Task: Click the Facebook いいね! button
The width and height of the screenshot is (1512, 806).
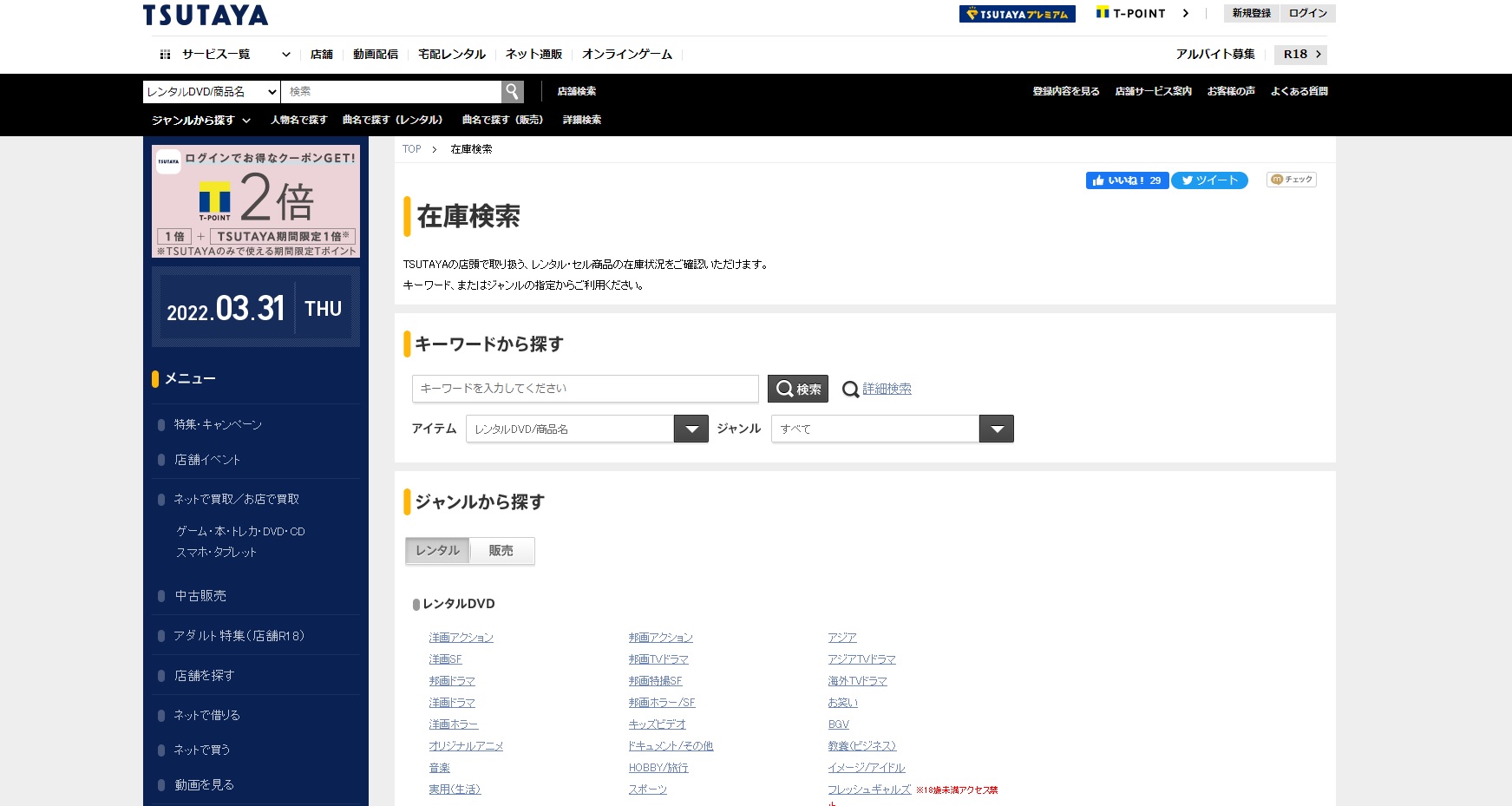Action: [1127, 180]
